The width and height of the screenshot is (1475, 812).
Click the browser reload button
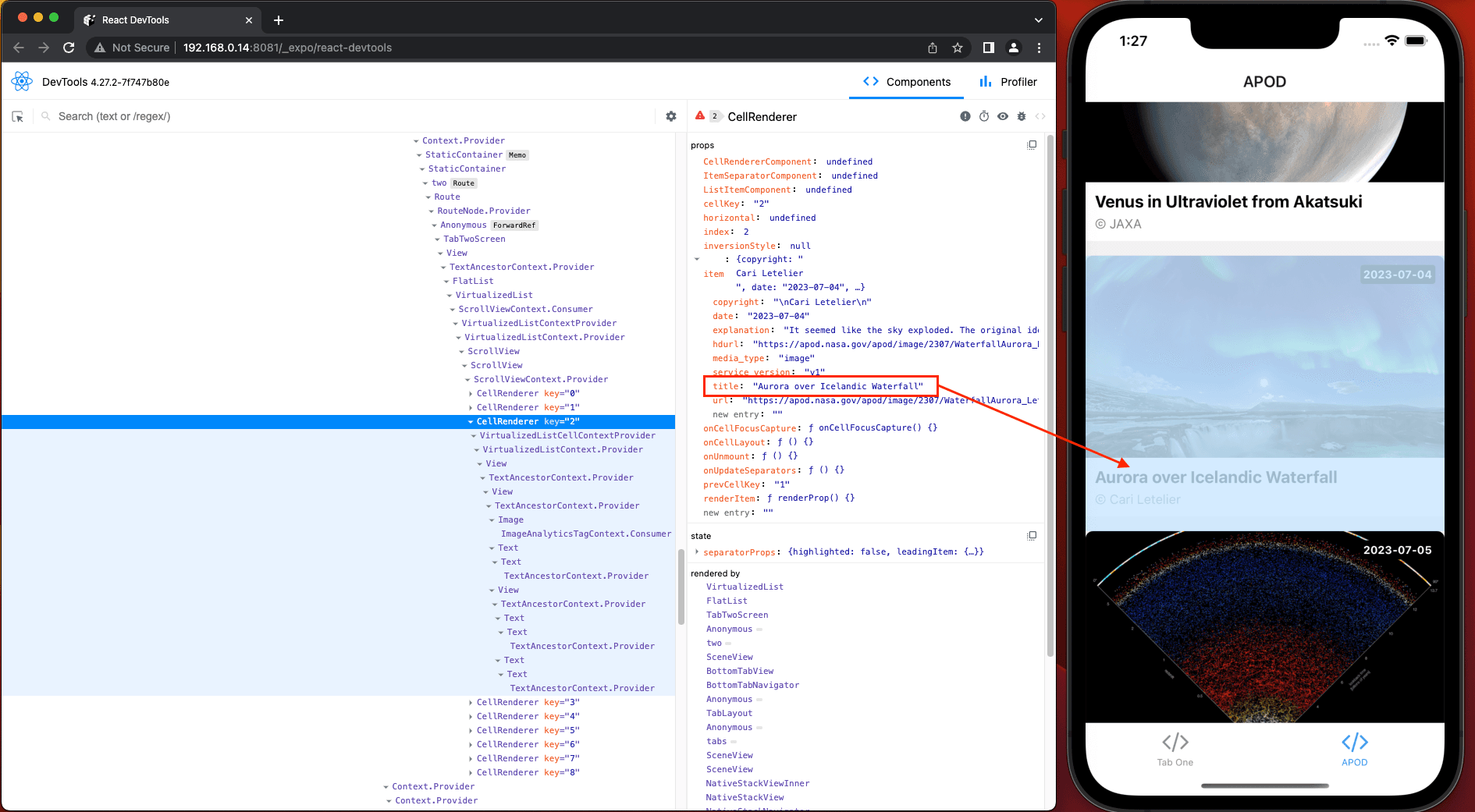tap(69, 48)
